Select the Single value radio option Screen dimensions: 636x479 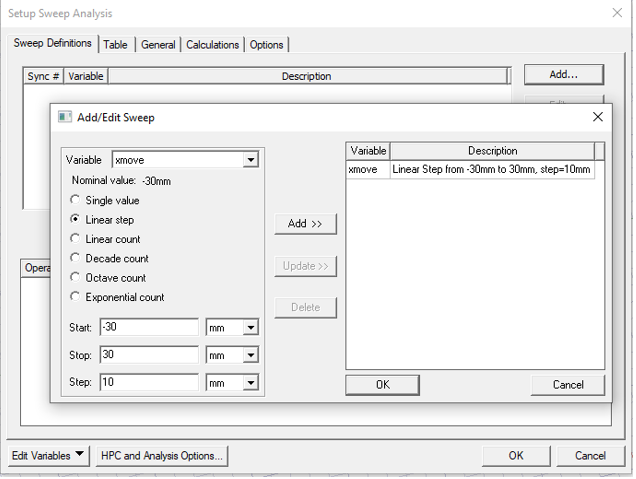(x=76, y=200)
